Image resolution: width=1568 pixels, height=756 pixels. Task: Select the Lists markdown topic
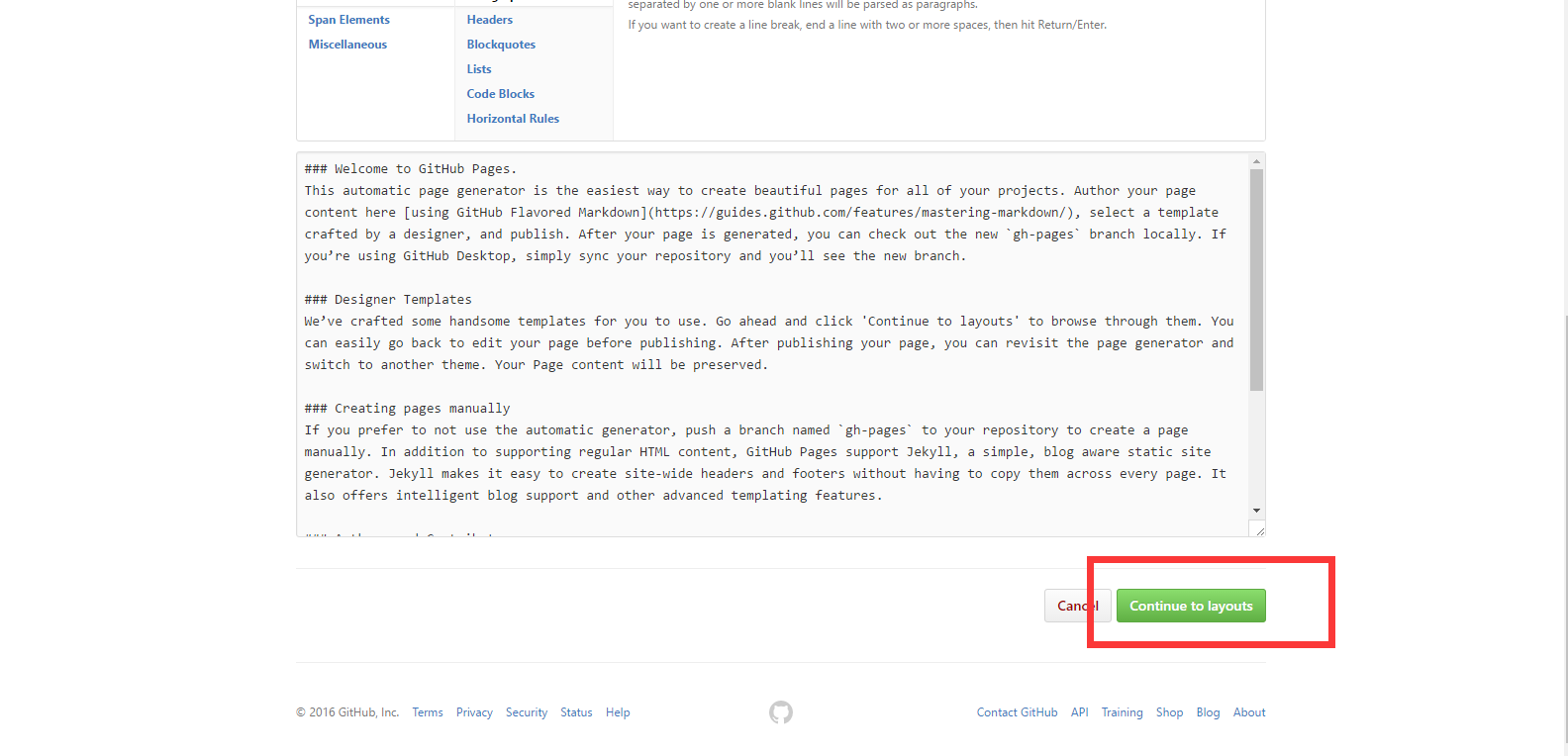[479, 69]
